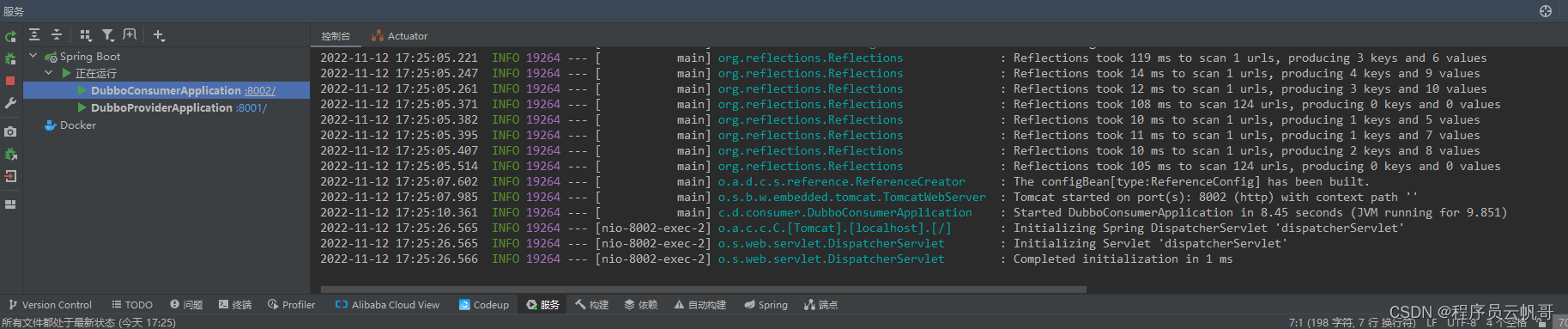Click the line ending LF status indicator
The height and width of the screenshot is (329, 1568).
(x=1432, y=323)
